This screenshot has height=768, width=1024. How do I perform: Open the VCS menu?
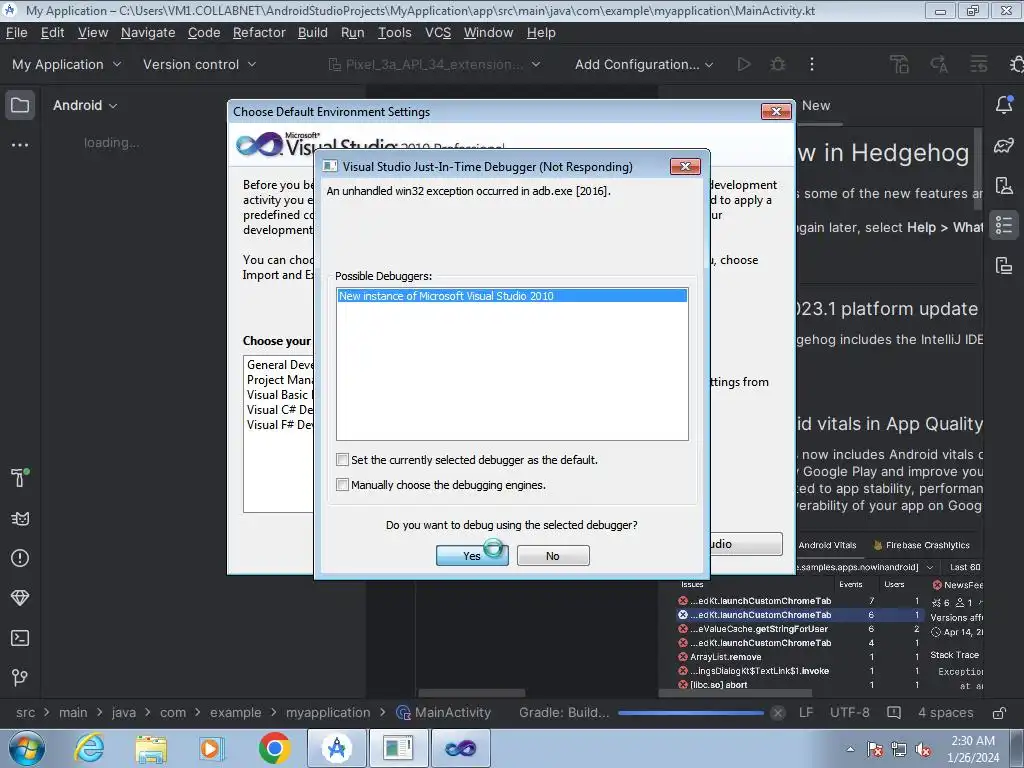coord(438,33)
